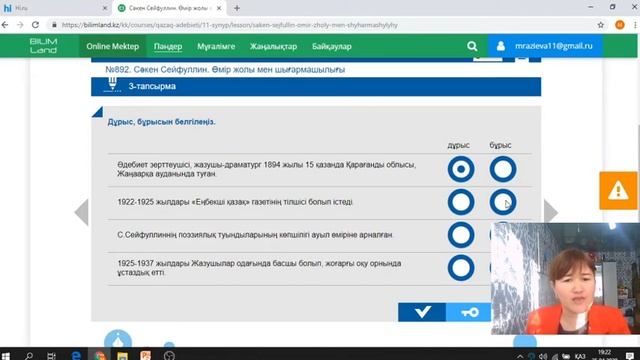Mark the 1922-1925 newspaper statement as 'дұрыс'
This screenshot has height=360, width=640.
click(x=461, y=202)
